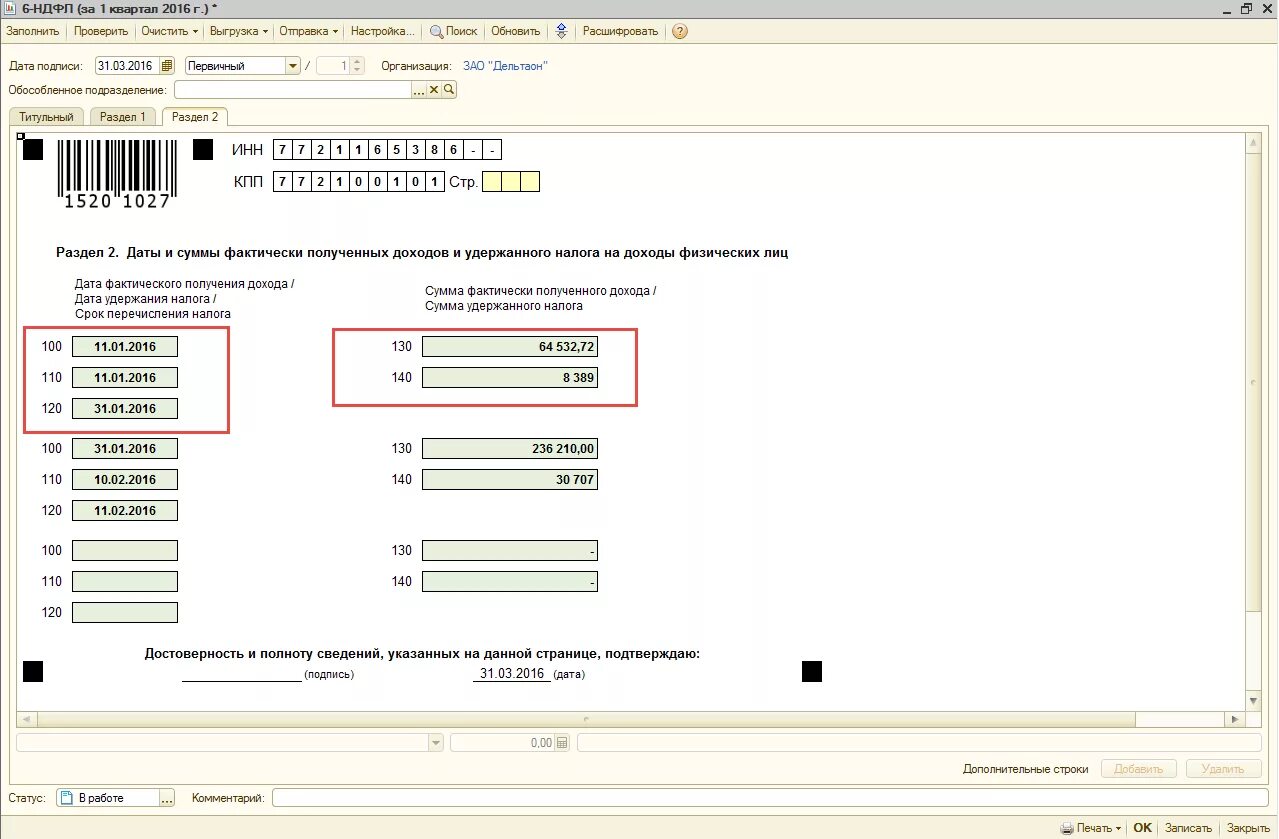The height and width of the screenshot is (839, 1279).
Task: Open the Выгрузка dropdown menu
Action: tap(239, 31)
